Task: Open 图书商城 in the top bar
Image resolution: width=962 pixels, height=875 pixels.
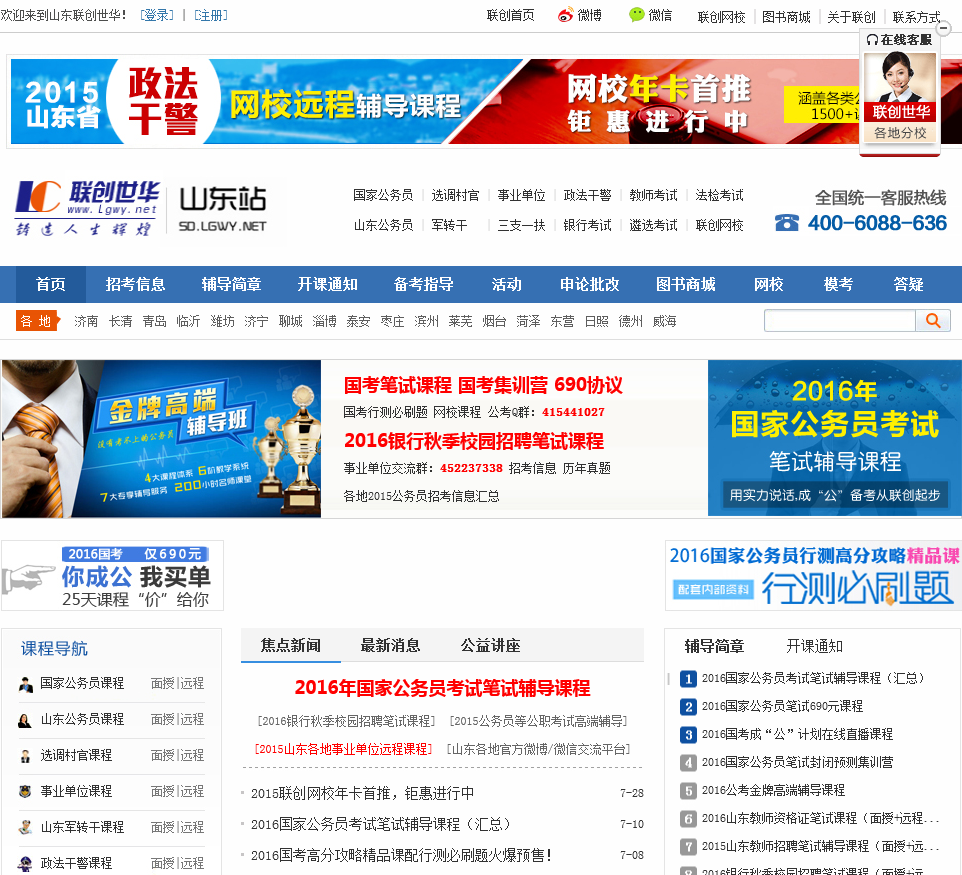Action: [x=786, y=17]
